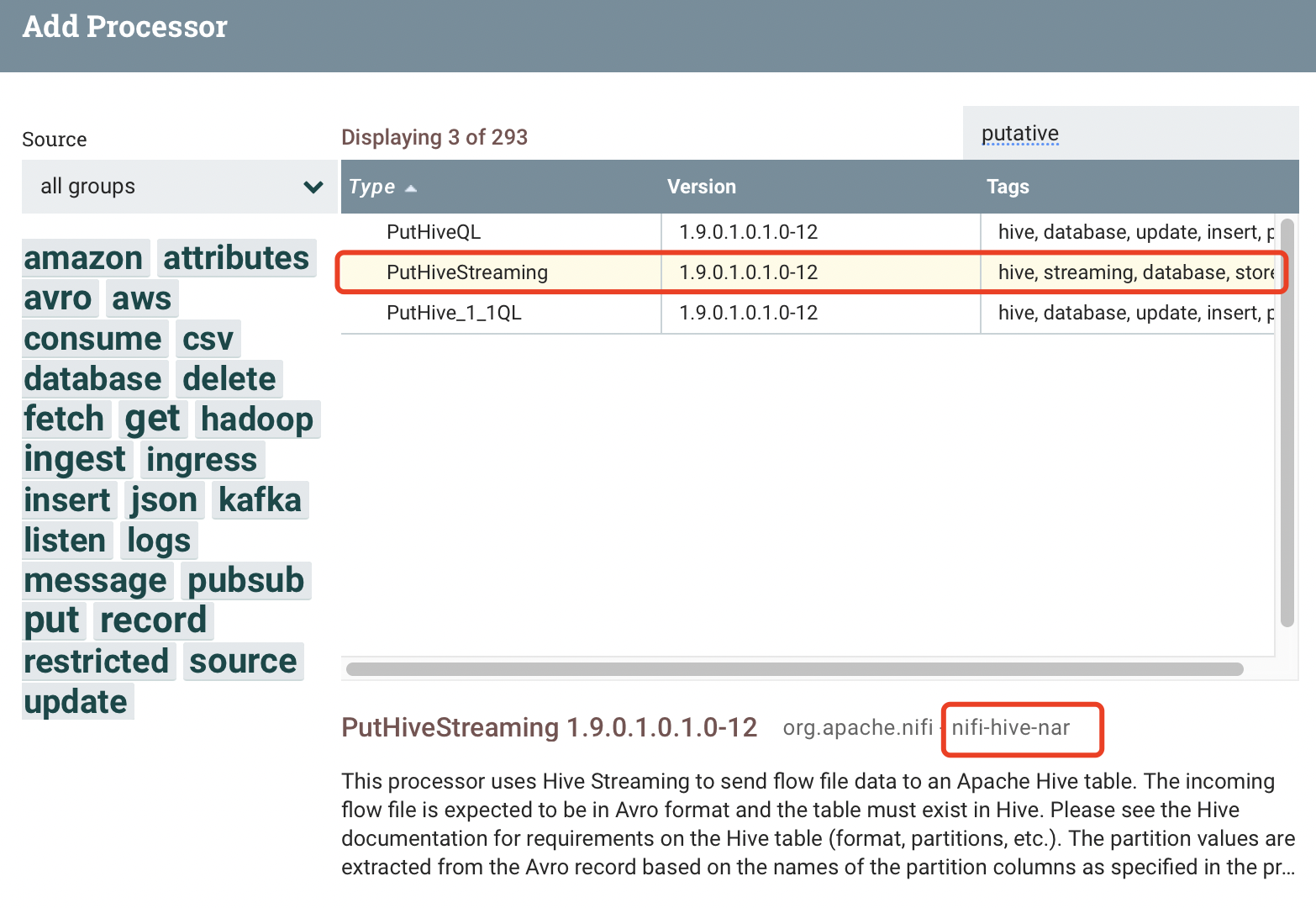
Task: Click the tags cell of PutHiveStreaming
Action: click(x=1128, y=272)
